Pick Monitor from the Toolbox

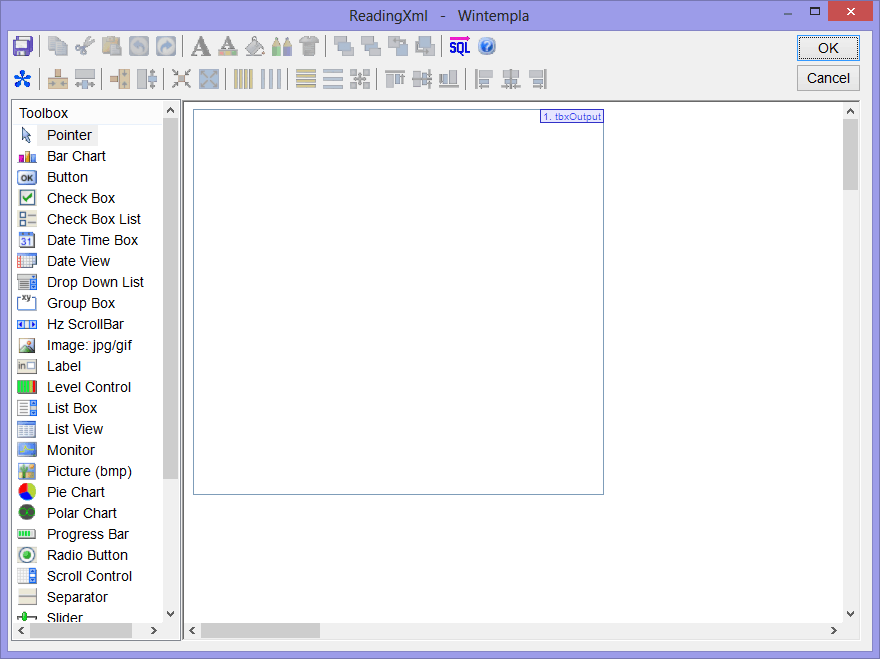pyautogui.click(x=71, y=450)
